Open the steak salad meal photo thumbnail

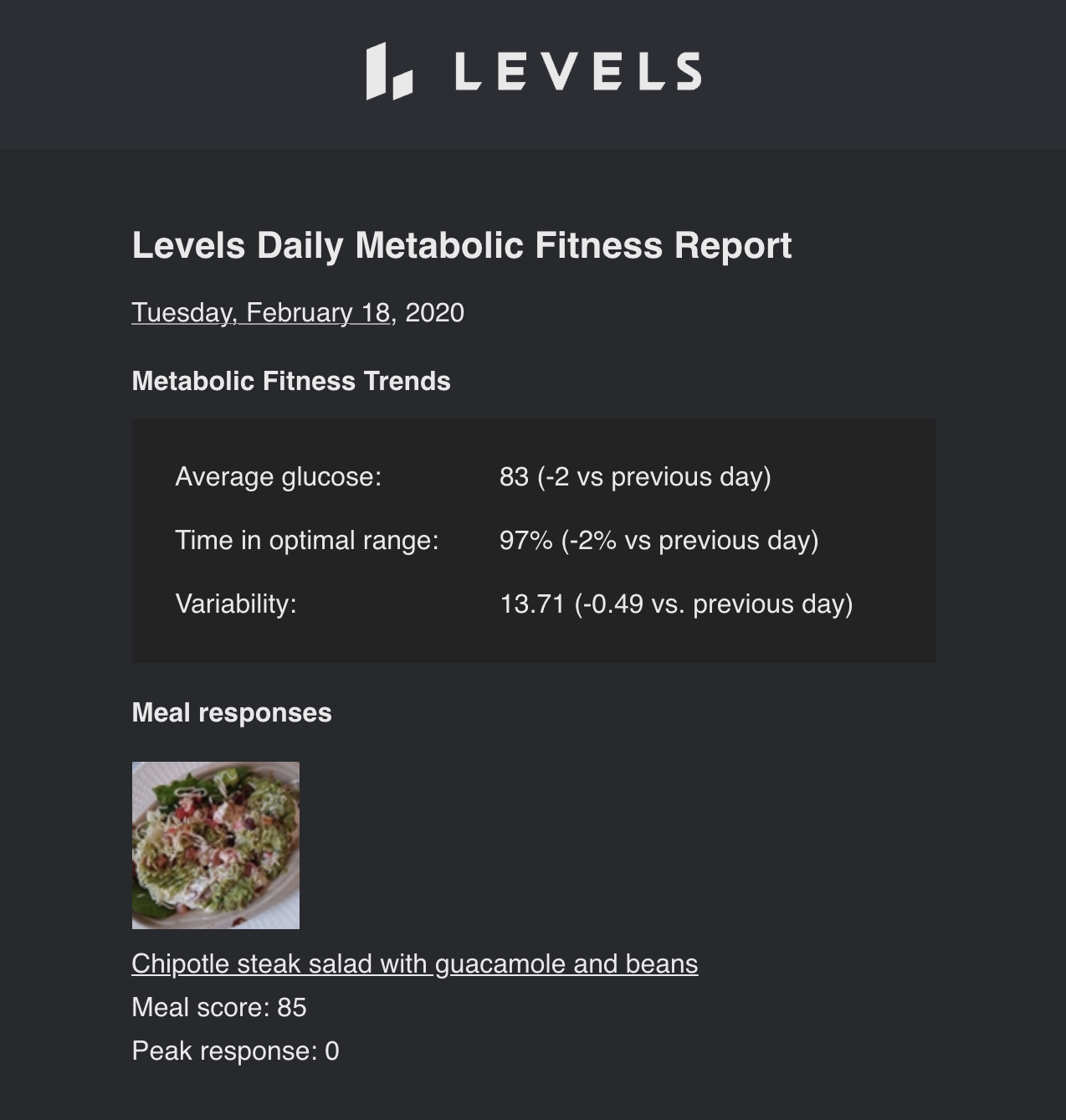point(216,845)
